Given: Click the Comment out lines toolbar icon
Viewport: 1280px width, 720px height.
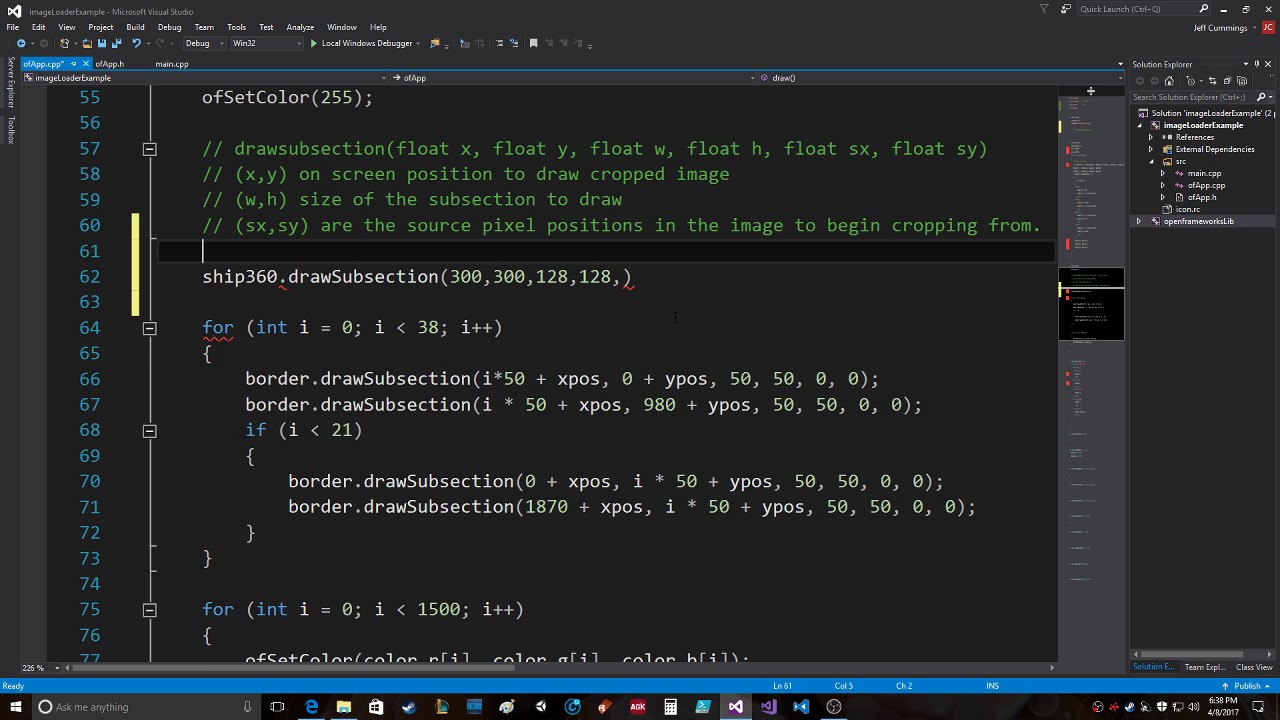Looking at the screenshot, I should click(499, 43).
